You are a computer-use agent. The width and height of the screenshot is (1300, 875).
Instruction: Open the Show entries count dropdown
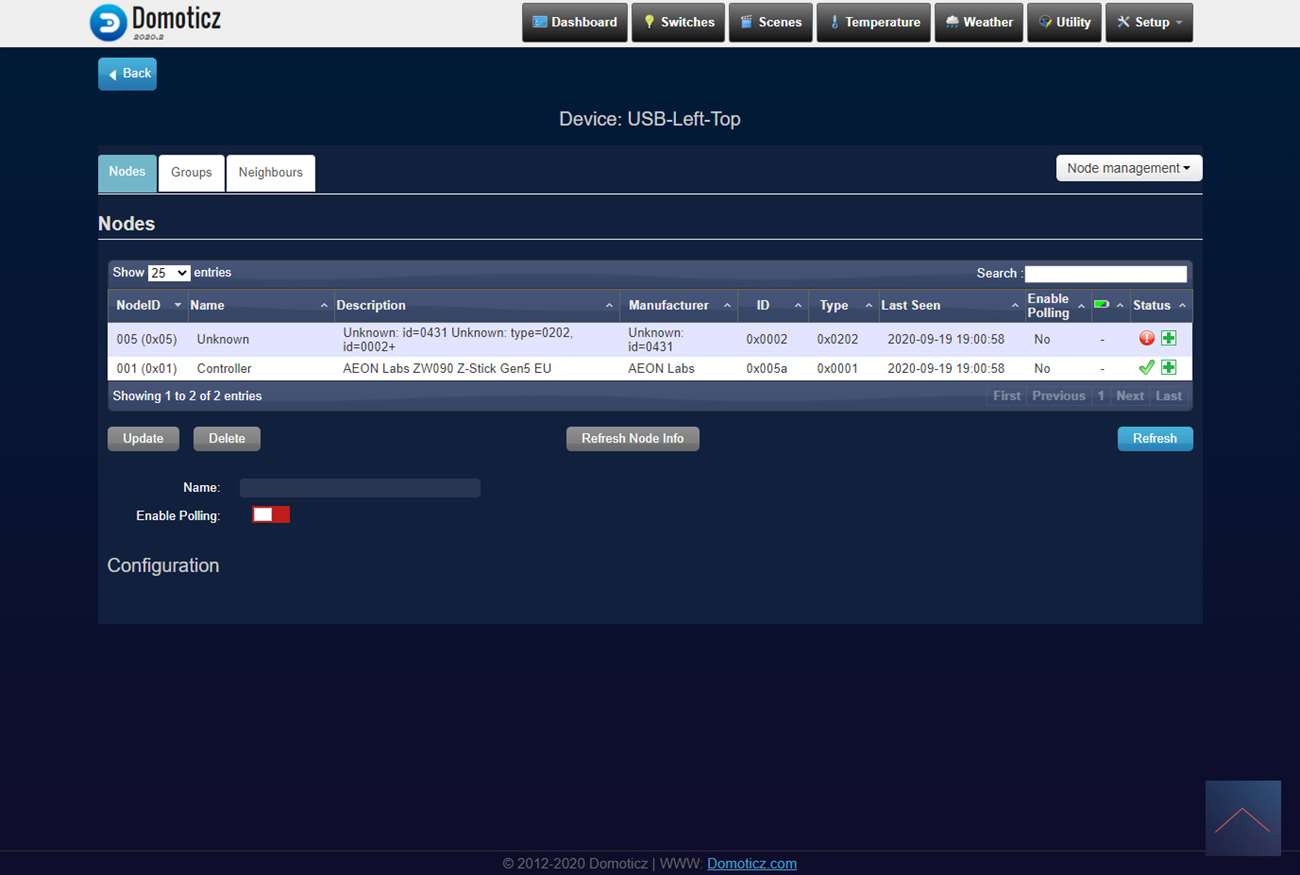(169, 273)
